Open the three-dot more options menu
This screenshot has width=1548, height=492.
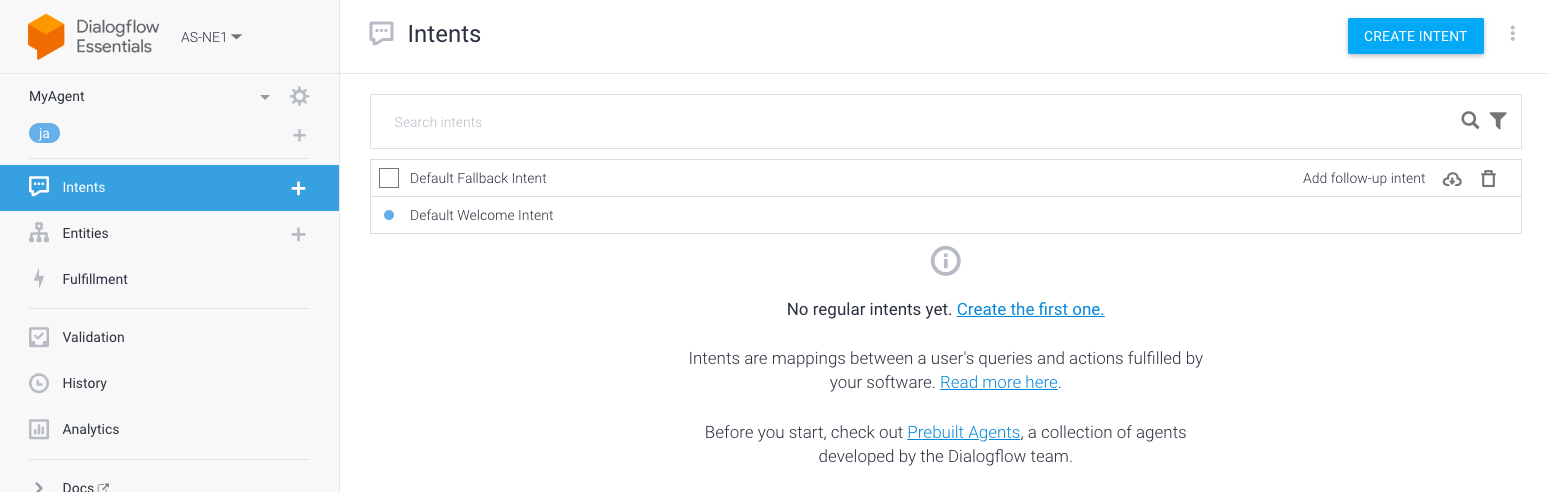click(x=1512, y=35)
